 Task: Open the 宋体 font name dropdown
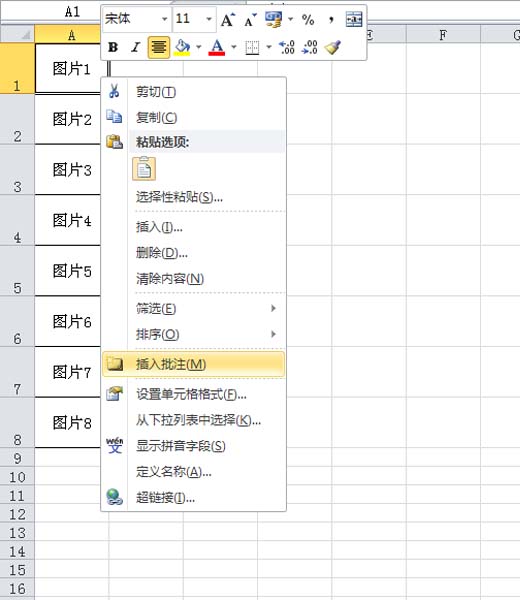[x=165, y=19]
